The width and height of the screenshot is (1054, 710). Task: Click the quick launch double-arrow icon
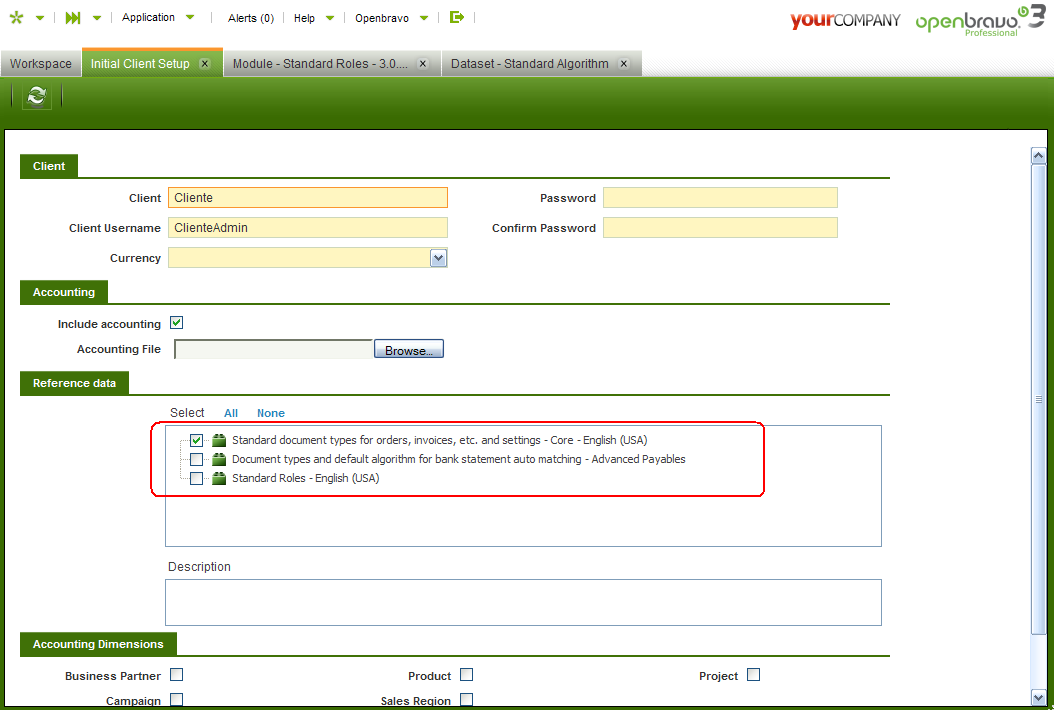click(x=73, y=18)
